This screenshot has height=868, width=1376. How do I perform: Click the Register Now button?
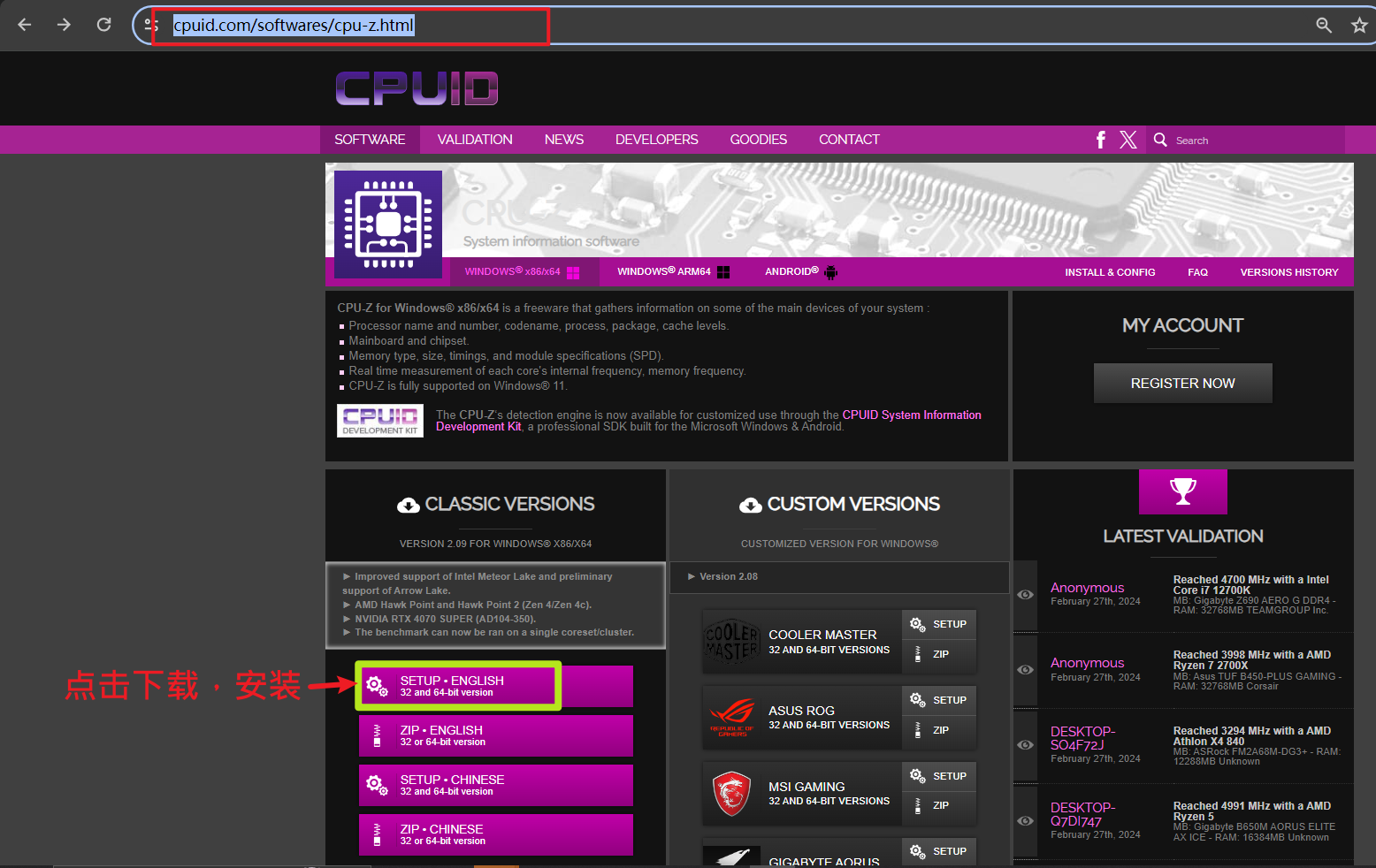point(1182,384)
